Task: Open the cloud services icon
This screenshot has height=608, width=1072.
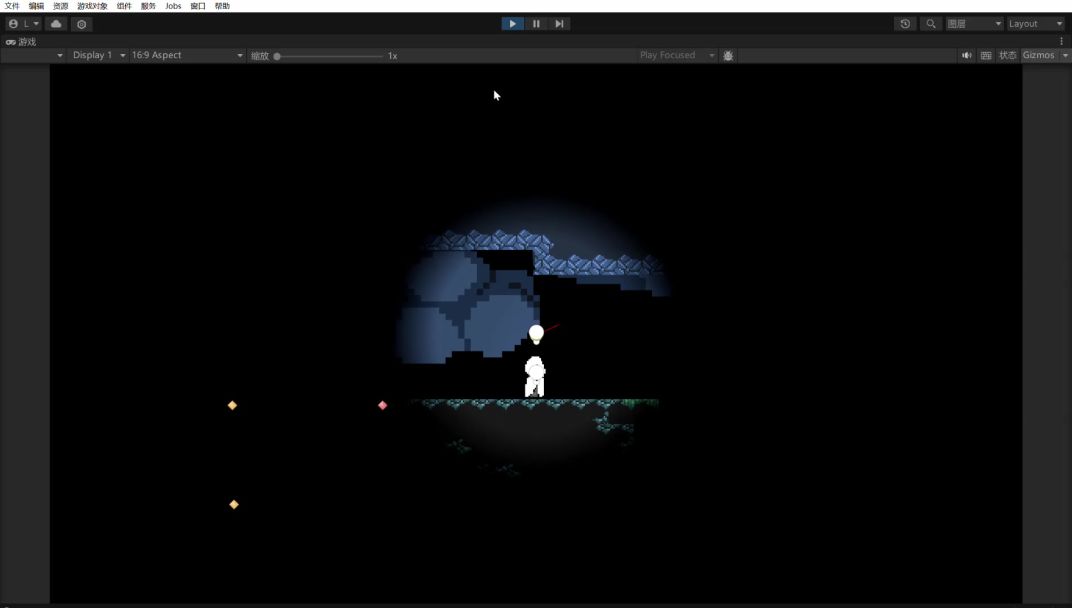Action: tap(56, 24)
